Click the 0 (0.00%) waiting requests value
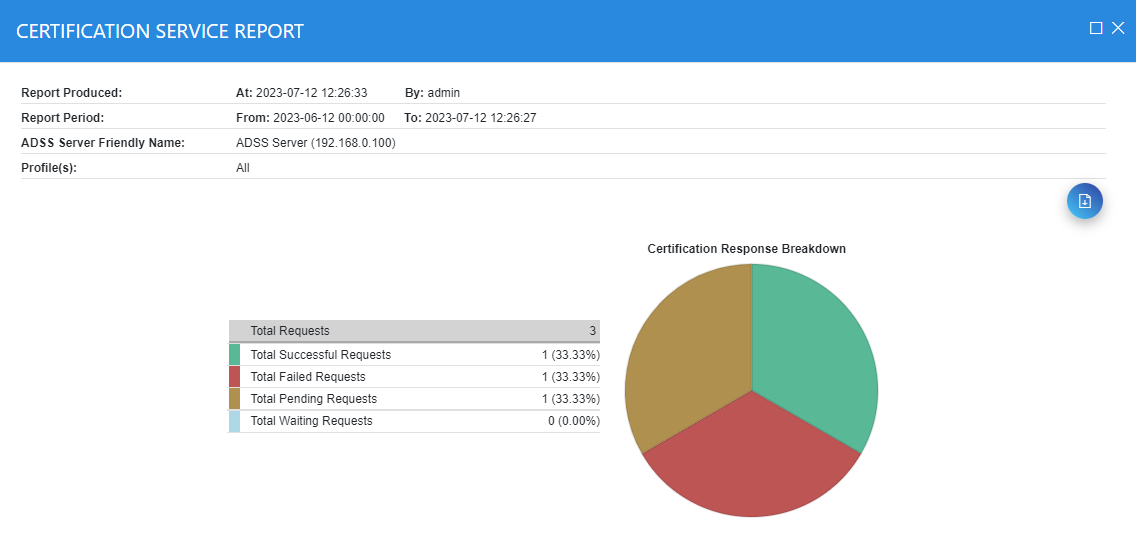The image size is (1136, 554). [x=573, y=421]
